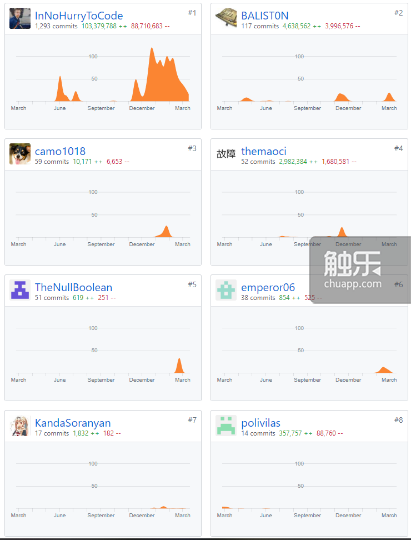Open emperor06 green identicon avatar
This screenshot has width=411, height=540.
[226, 290]
